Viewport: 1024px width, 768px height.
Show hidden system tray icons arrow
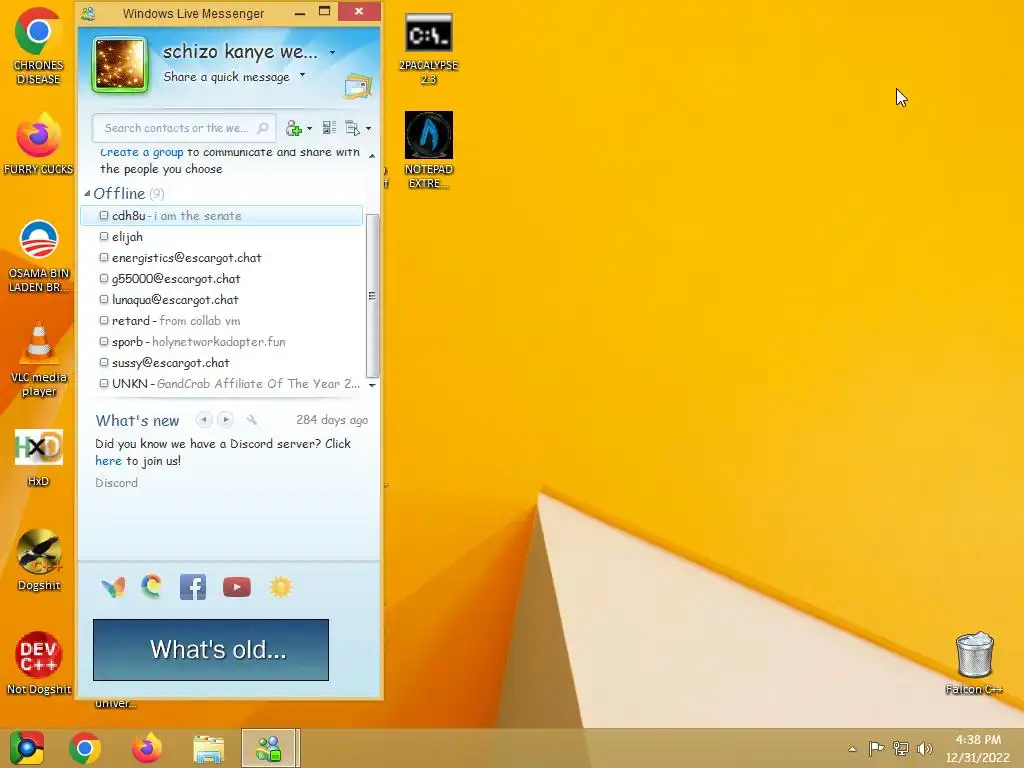pos(852,749)
